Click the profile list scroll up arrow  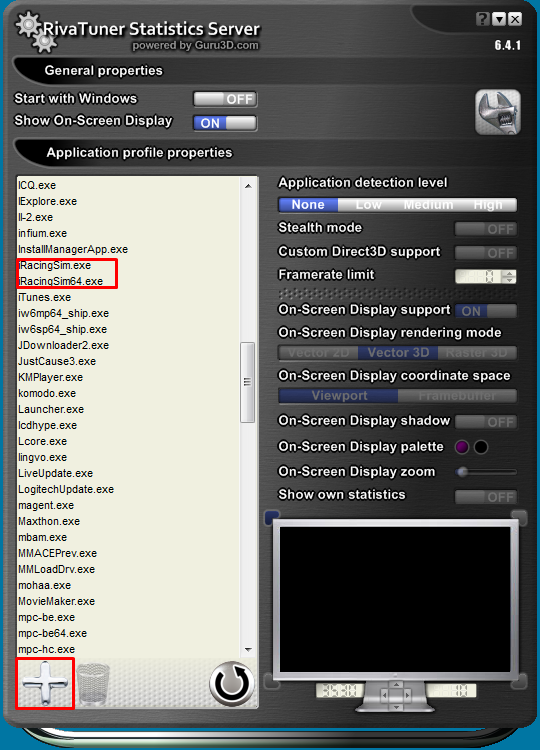click(x=248, y=186)
